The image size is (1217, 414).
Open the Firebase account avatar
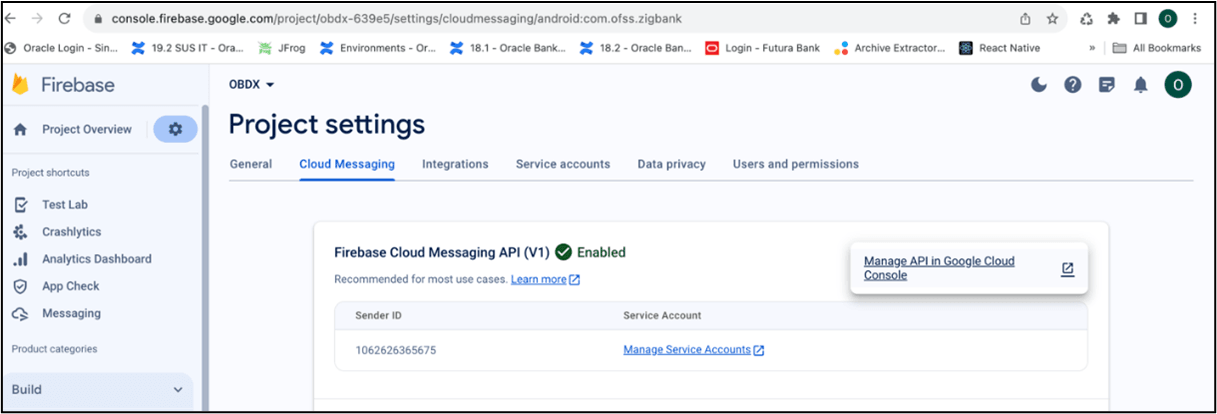(x=1178, y=85)
